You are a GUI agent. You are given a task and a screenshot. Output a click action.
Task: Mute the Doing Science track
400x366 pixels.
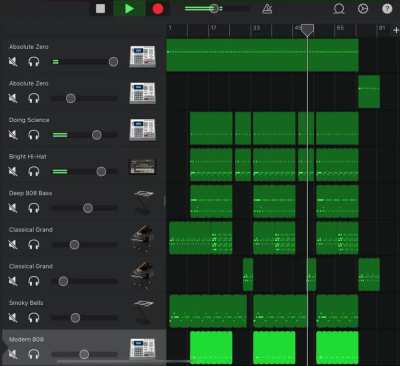click(x=13, y=135)
